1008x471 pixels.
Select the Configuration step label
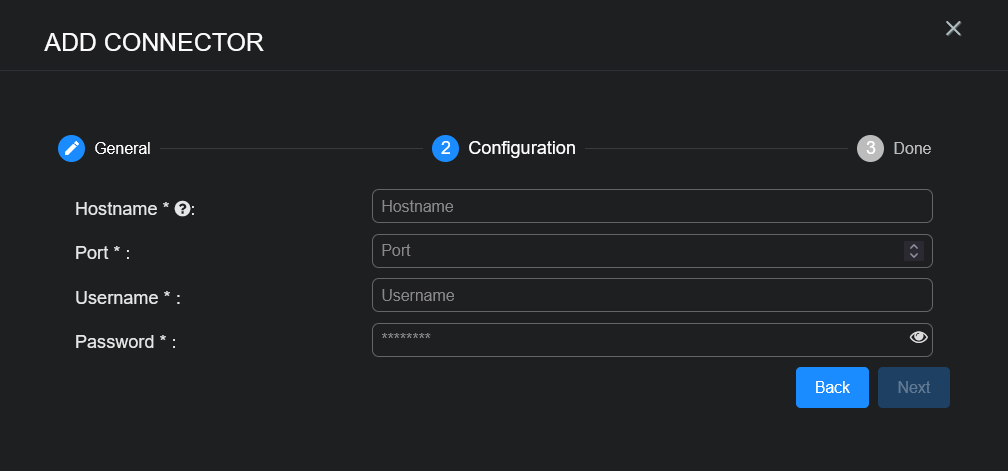pyautogui.click(x=522, y=148)
